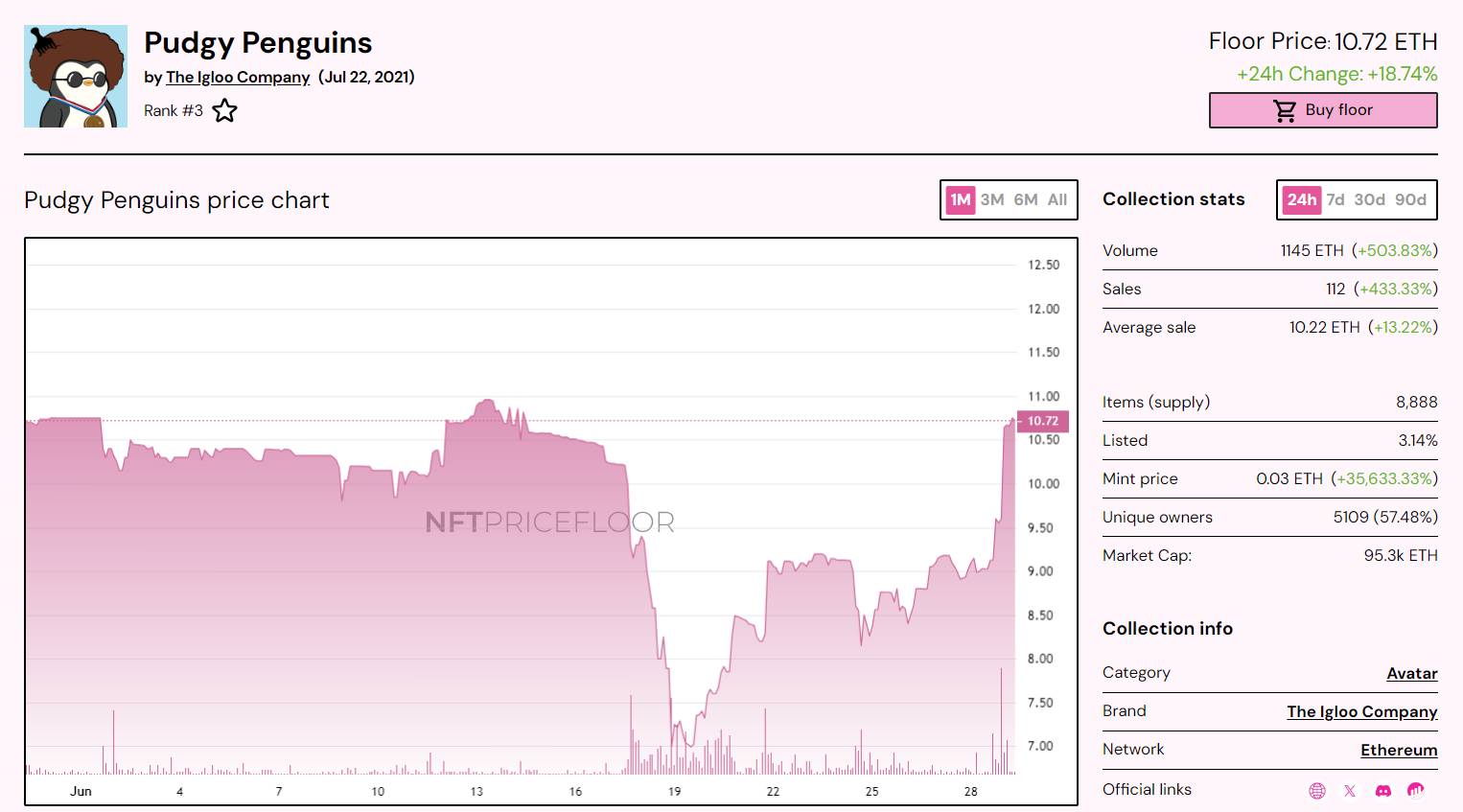Open the official website globe icon

click(x=1317, y=791)
